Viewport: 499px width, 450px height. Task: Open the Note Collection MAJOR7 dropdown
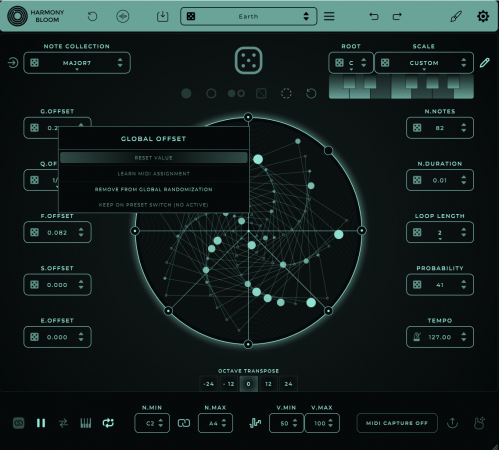point(77,63)
